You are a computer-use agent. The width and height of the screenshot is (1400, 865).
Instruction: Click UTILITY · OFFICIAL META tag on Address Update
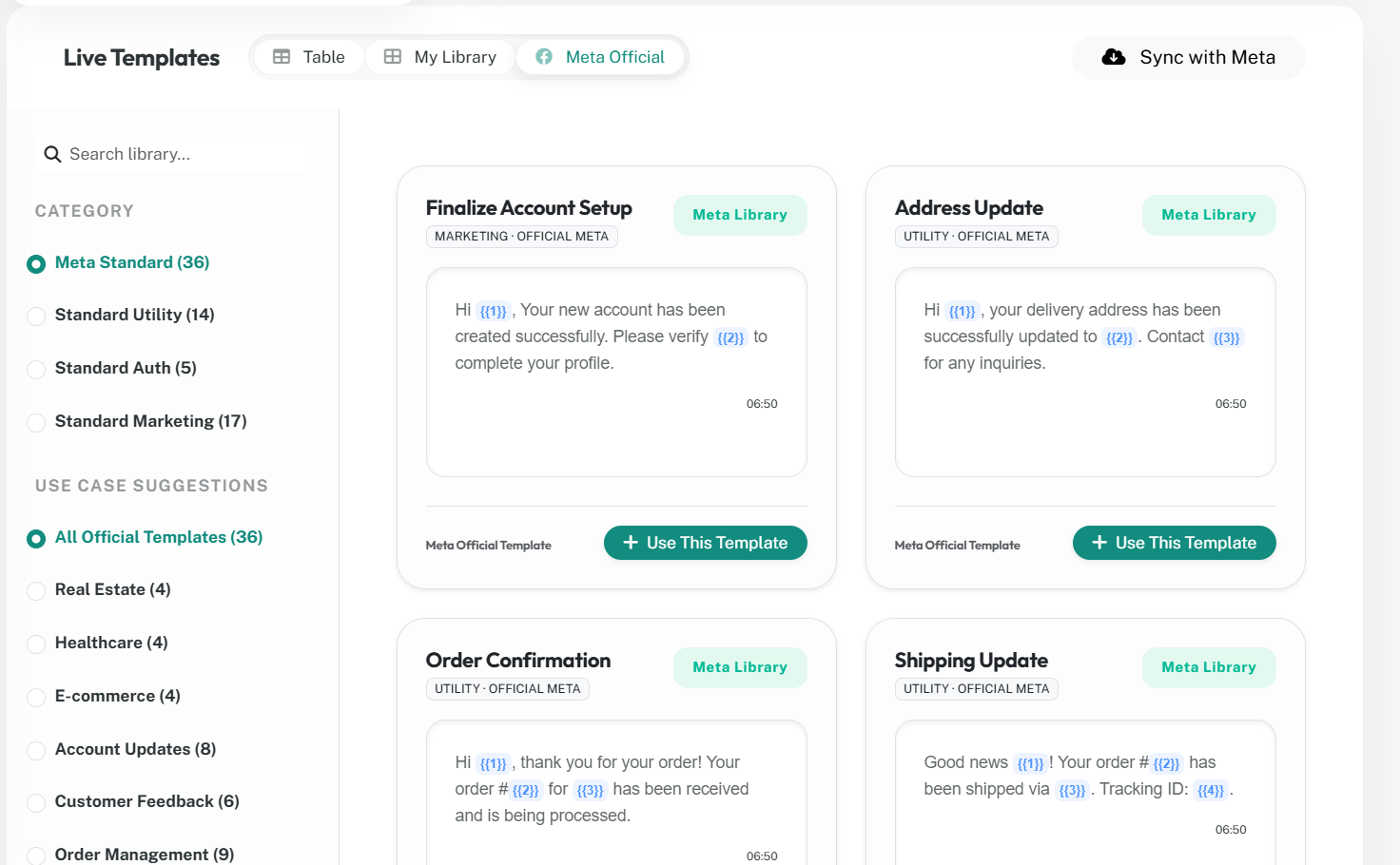pyautogui.click(x=977, y=237)
